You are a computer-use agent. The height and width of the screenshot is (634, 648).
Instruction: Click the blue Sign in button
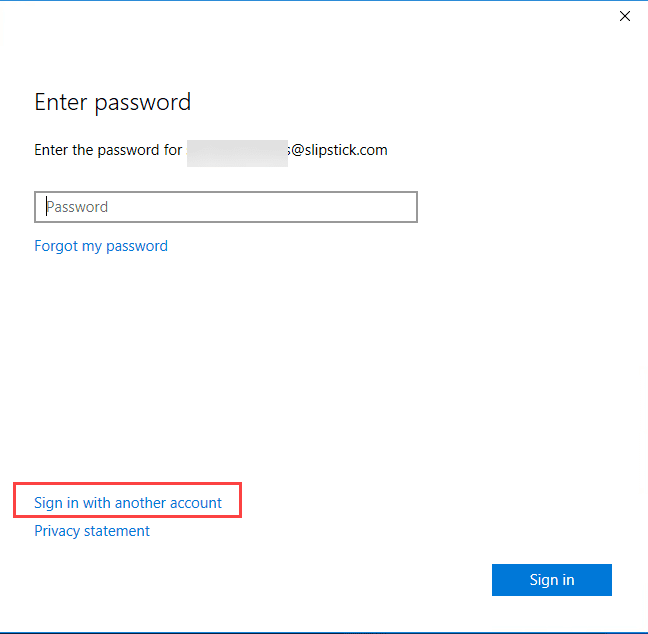(x=552, y=580)
